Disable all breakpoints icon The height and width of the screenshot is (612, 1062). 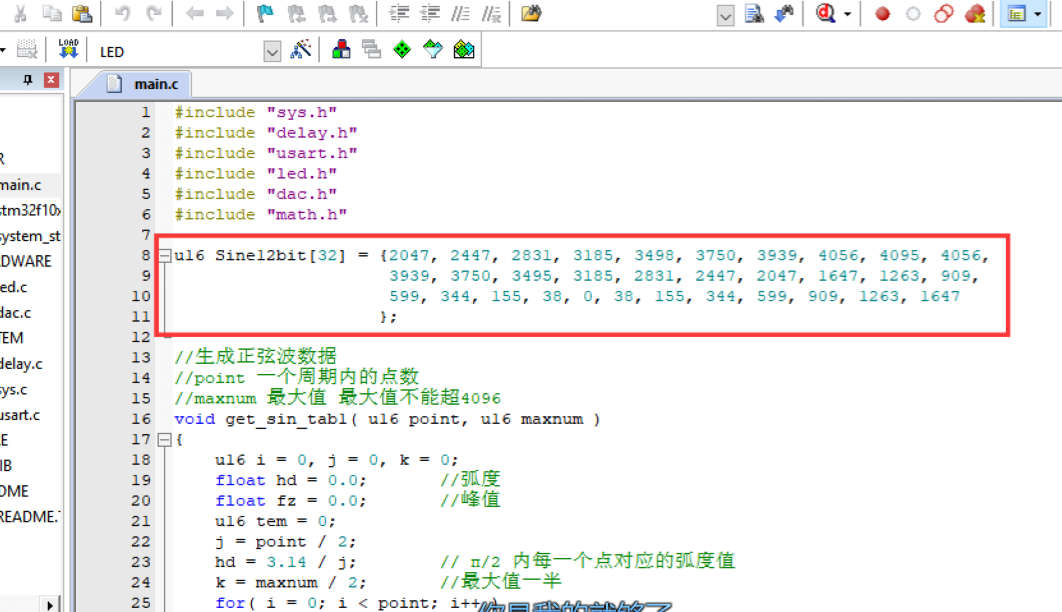943,14
